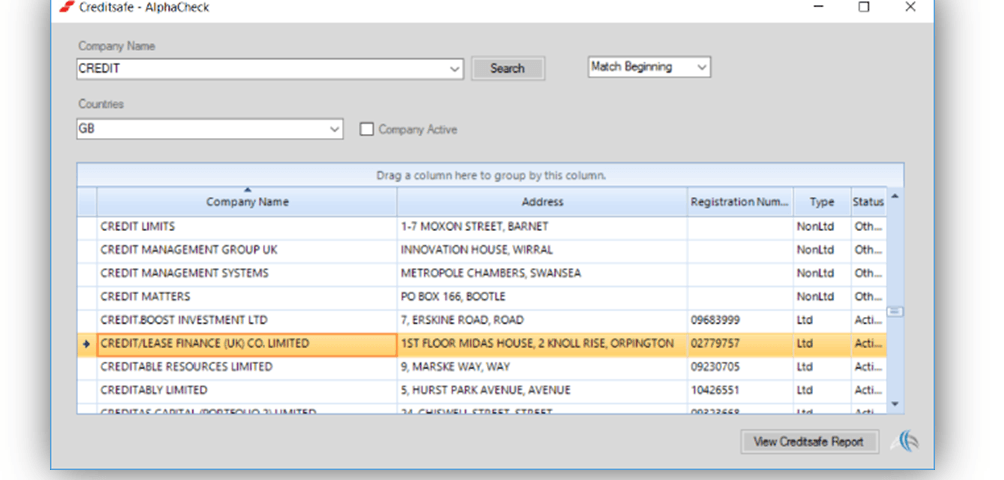
Task: Click the blue swirl logo beside the report button
Action: pyautogui.click(x=903, y=442)
